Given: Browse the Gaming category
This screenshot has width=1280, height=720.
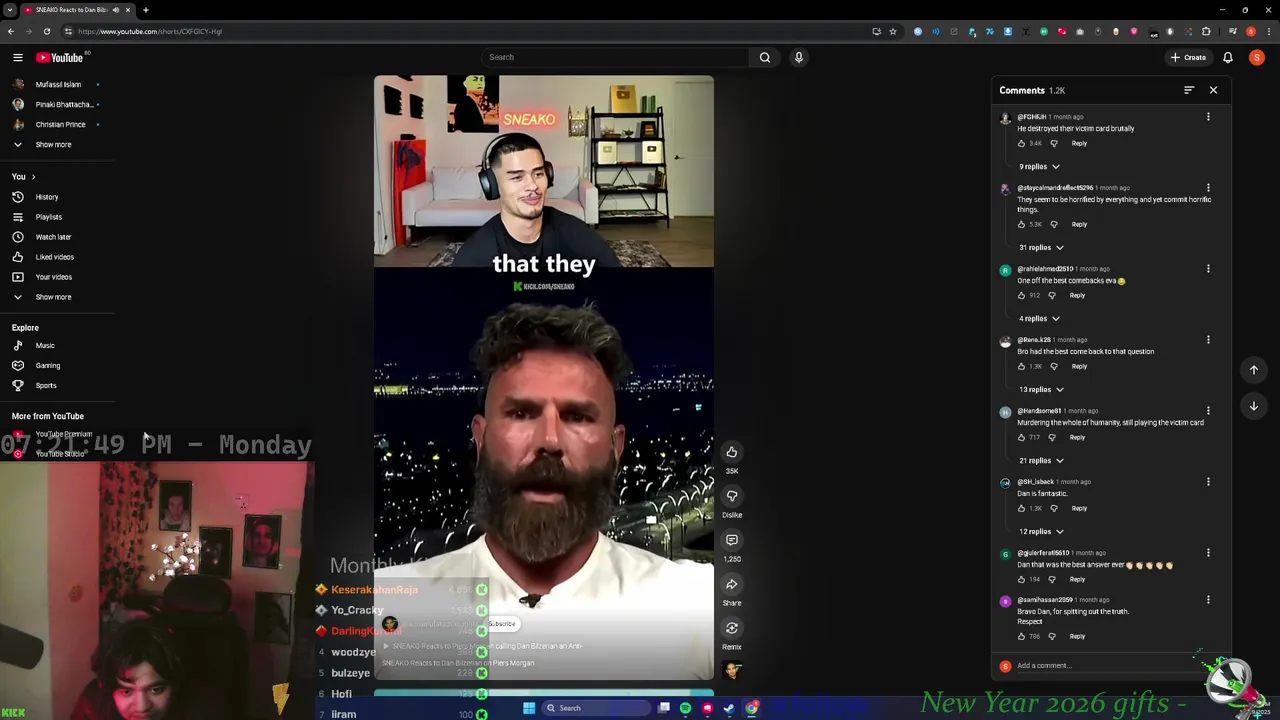Looking at the screenshot, I should click(47, 365).
